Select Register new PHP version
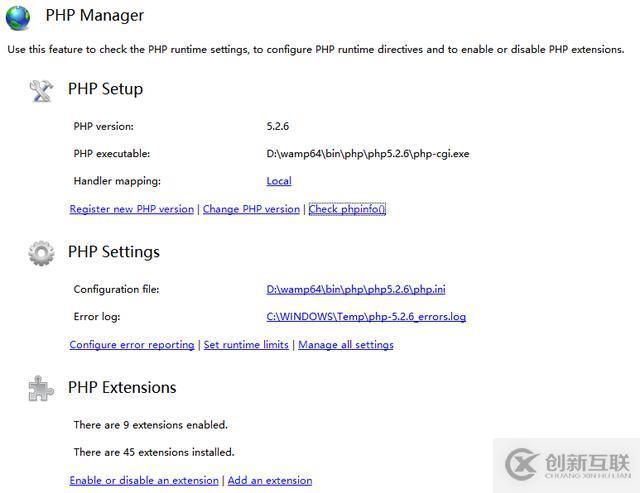The width and height of the screenshot is (640, 493). (132, 209)
